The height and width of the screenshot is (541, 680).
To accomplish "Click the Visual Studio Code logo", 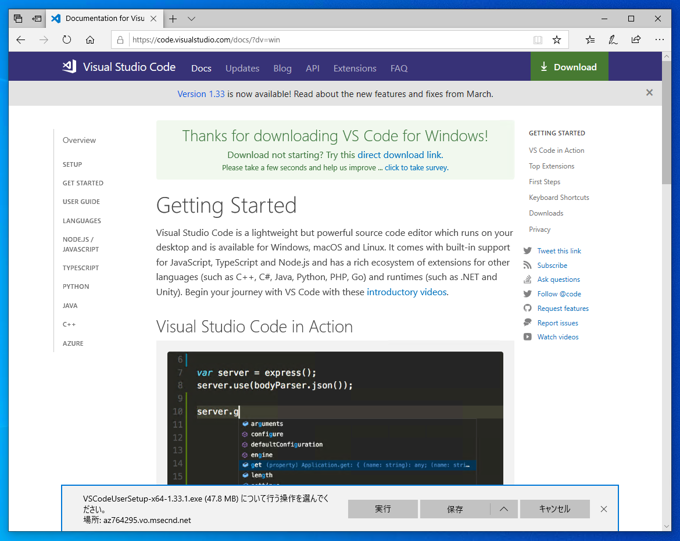I will 119,67.
